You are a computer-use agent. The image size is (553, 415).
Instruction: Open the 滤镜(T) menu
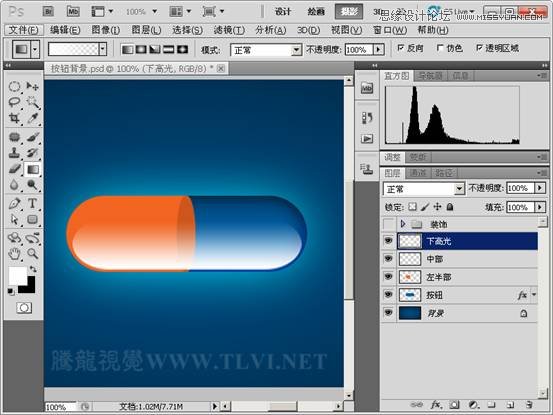pyautogui.click(x=229, y=30)
